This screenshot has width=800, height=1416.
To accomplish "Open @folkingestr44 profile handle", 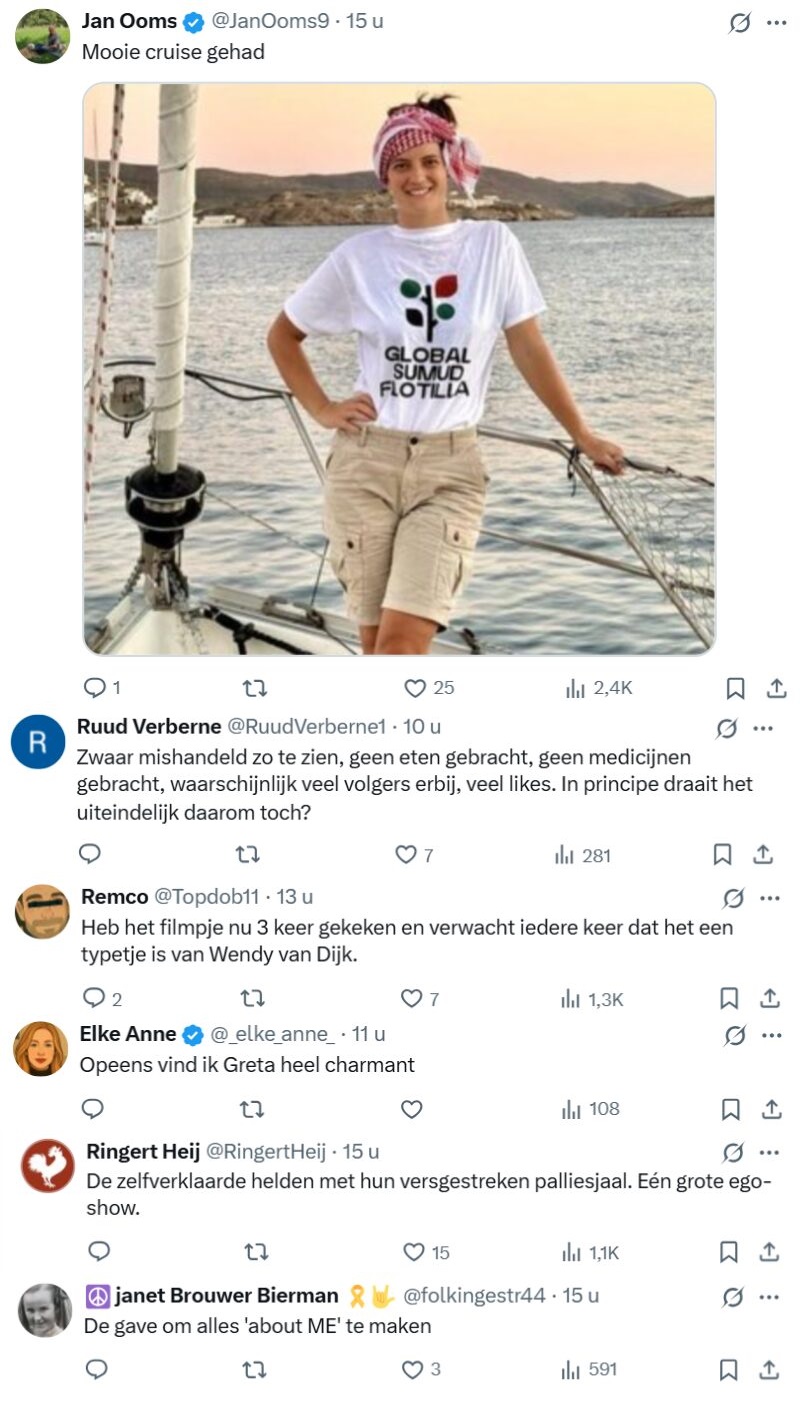I will (474, 1296).
